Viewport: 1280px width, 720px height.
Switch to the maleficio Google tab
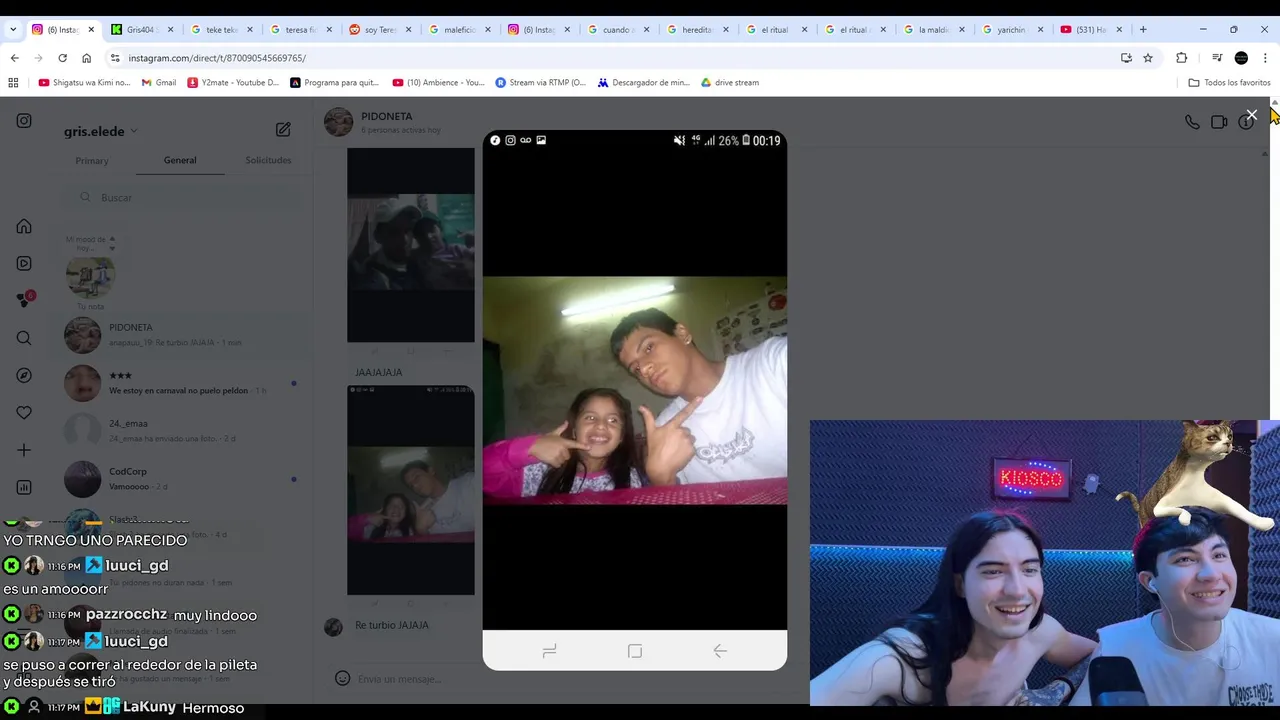(x=458, y=30)
